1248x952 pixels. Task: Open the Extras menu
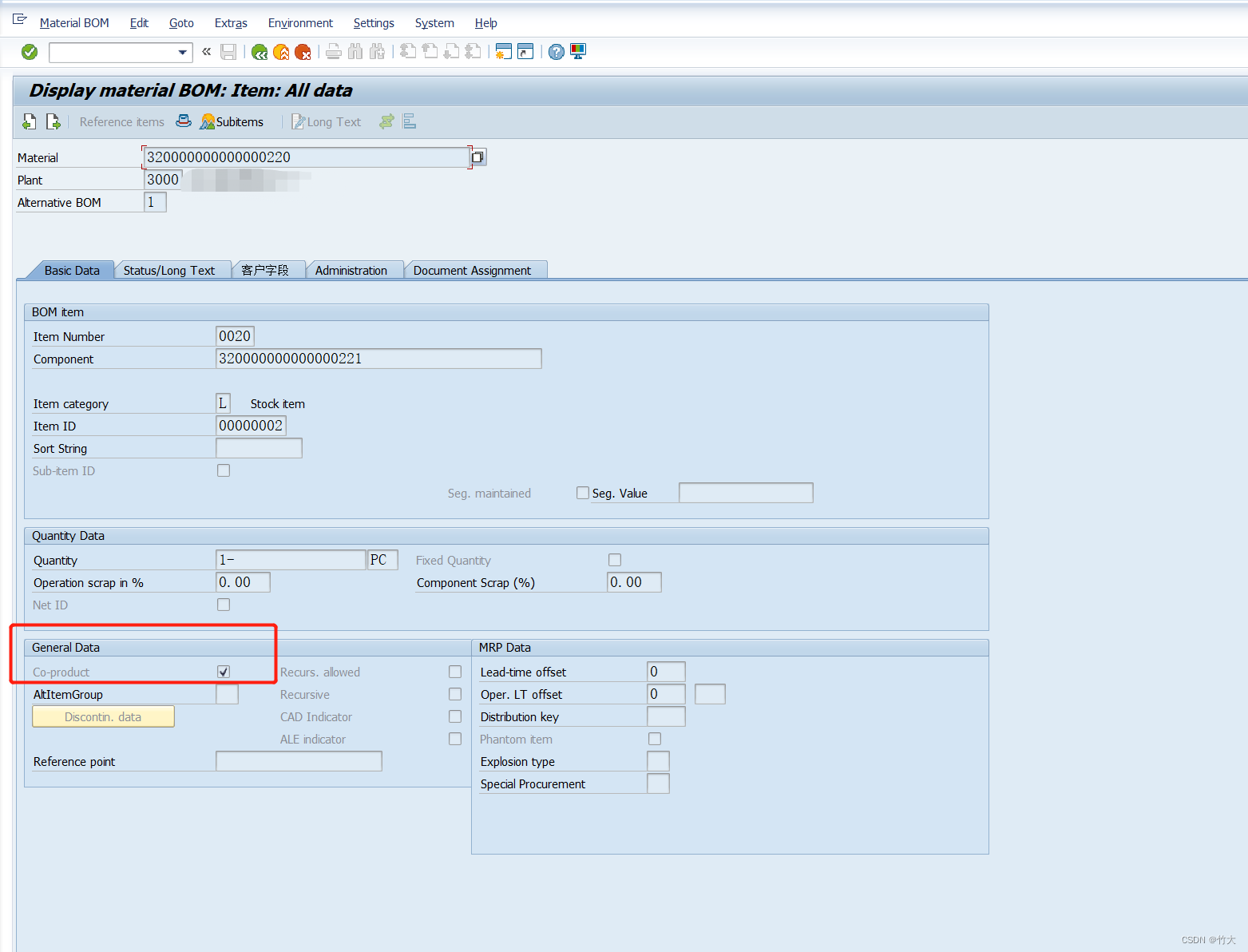coord(231,23)
